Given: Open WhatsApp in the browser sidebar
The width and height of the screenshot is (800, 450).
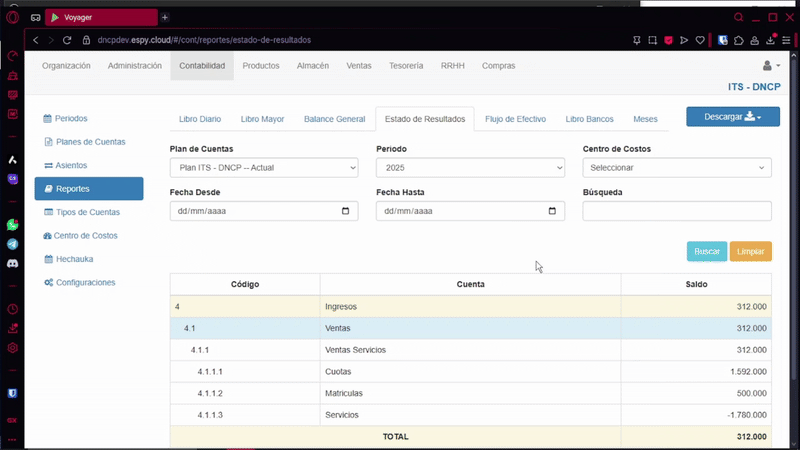Looking at the screenshot, I should (12, 225).
